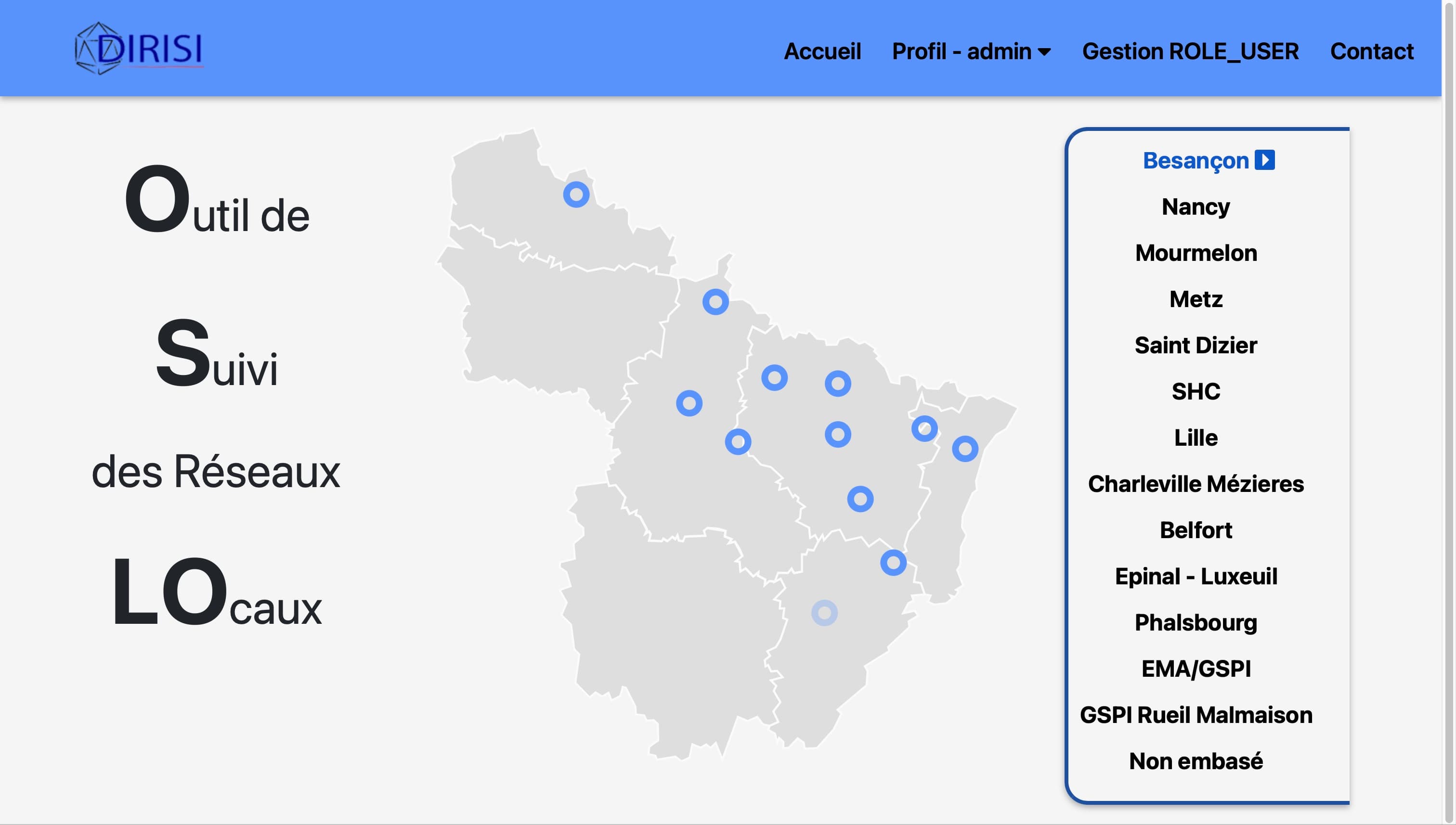Click the arrow icon next to Besançon
The width and height of the screenshot is (1456, 825).
pos(1264,160)
